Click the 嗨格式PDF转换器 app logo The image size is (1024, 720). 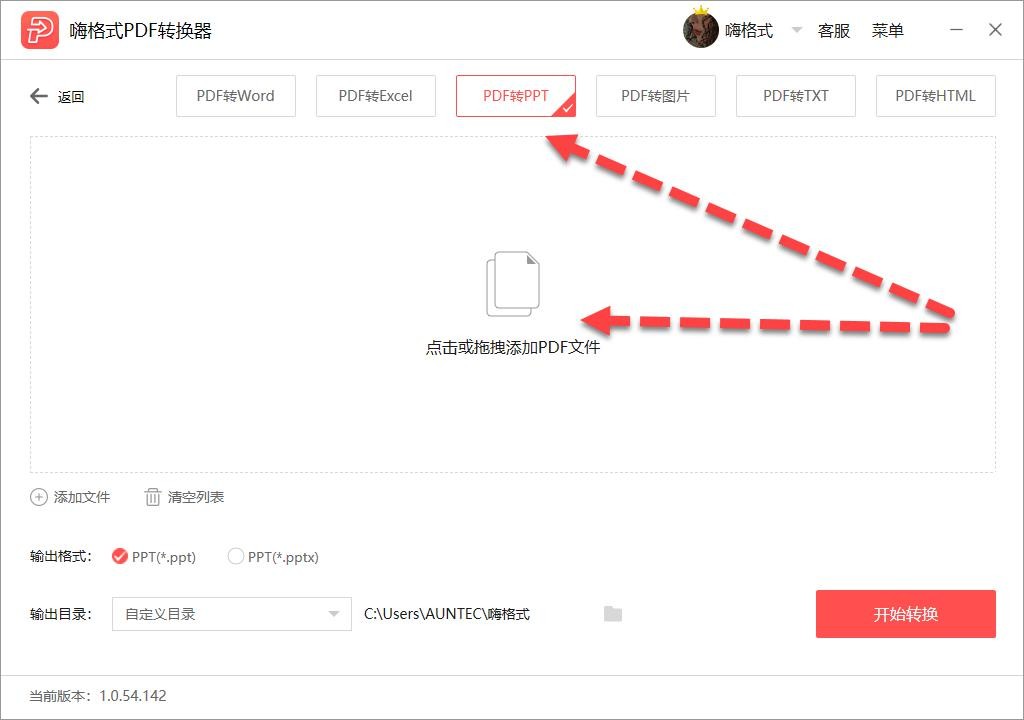click(x=40, y=30)
